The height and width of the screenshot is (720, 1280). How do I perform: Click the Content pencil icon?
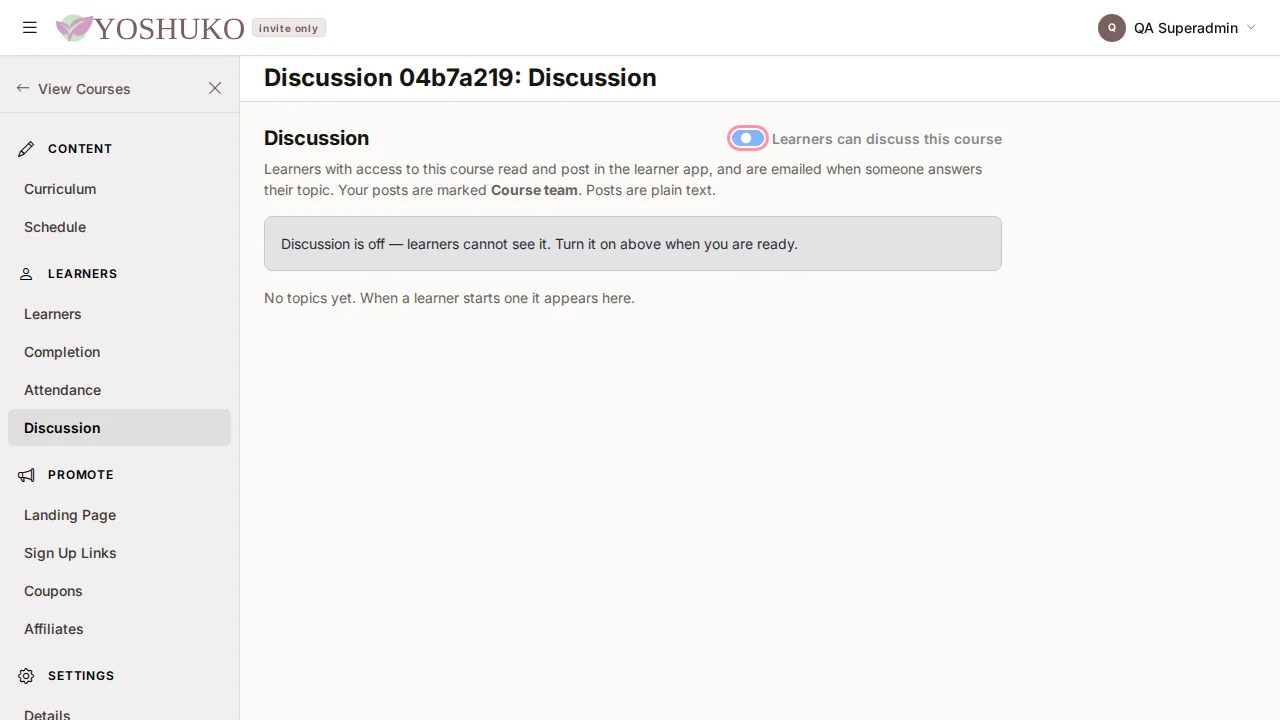click(x=26, y=149)
